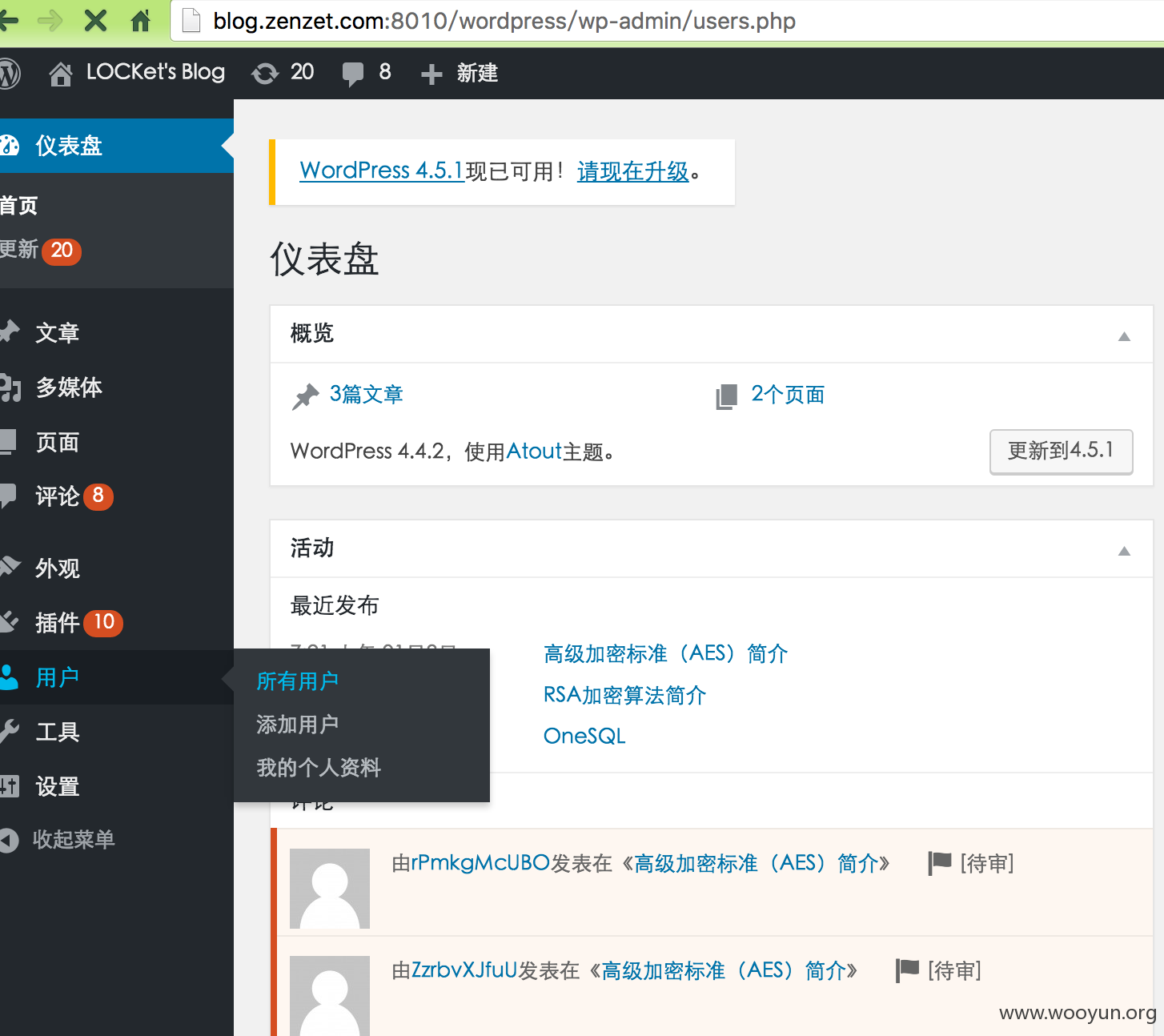Viewport: 1164px width, 1036px height.
Task: Collapse the 活动 panel with its triangle
Action: tap(1124, 551)
